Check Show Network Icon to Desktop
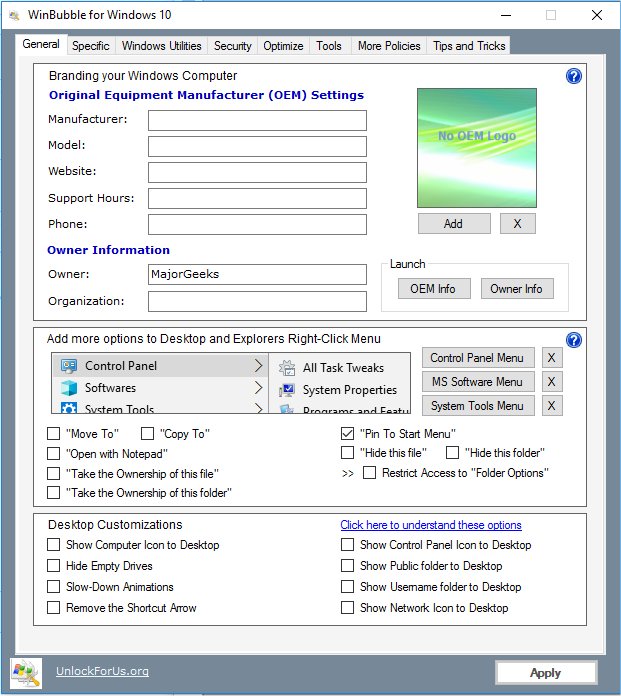 tap(348, 607)
